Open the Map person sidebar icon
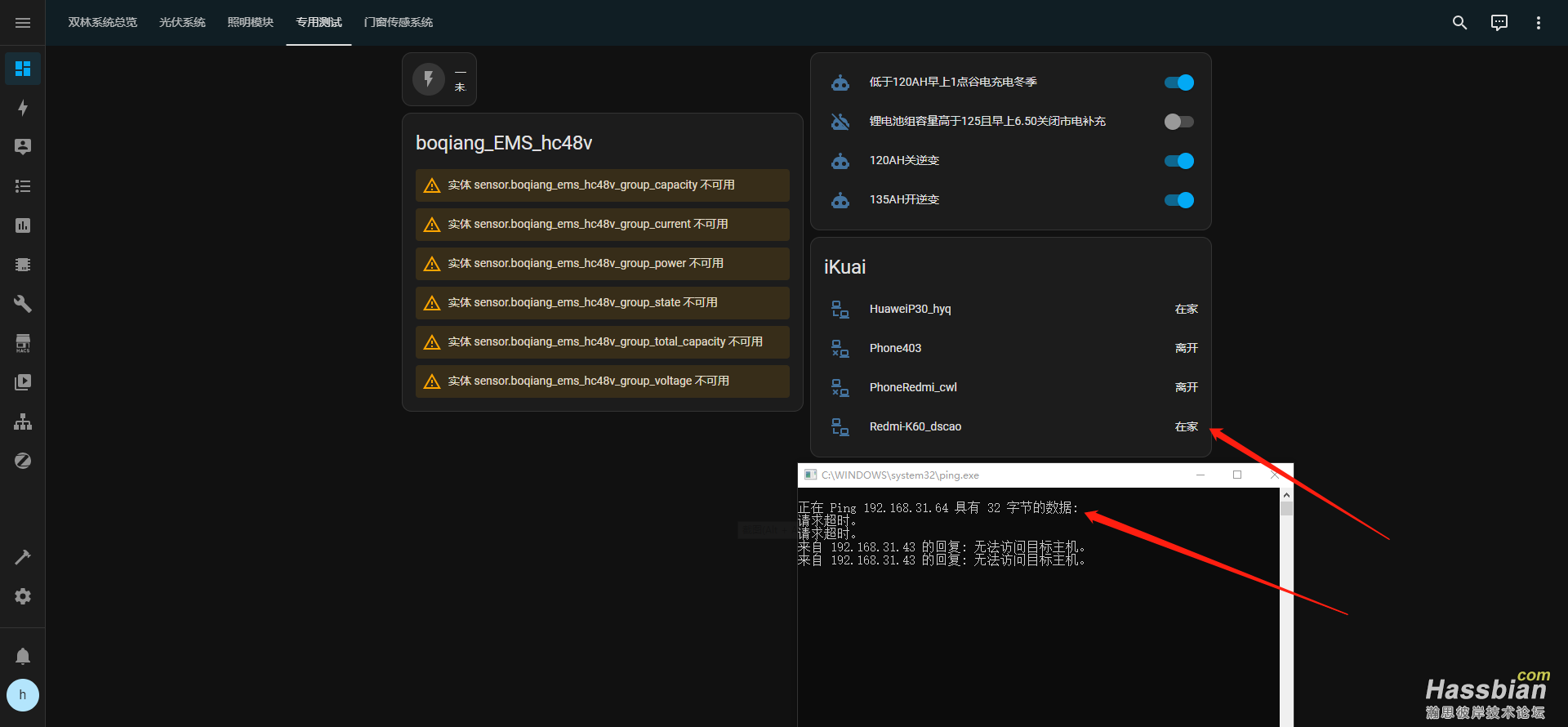 (23, 147)
